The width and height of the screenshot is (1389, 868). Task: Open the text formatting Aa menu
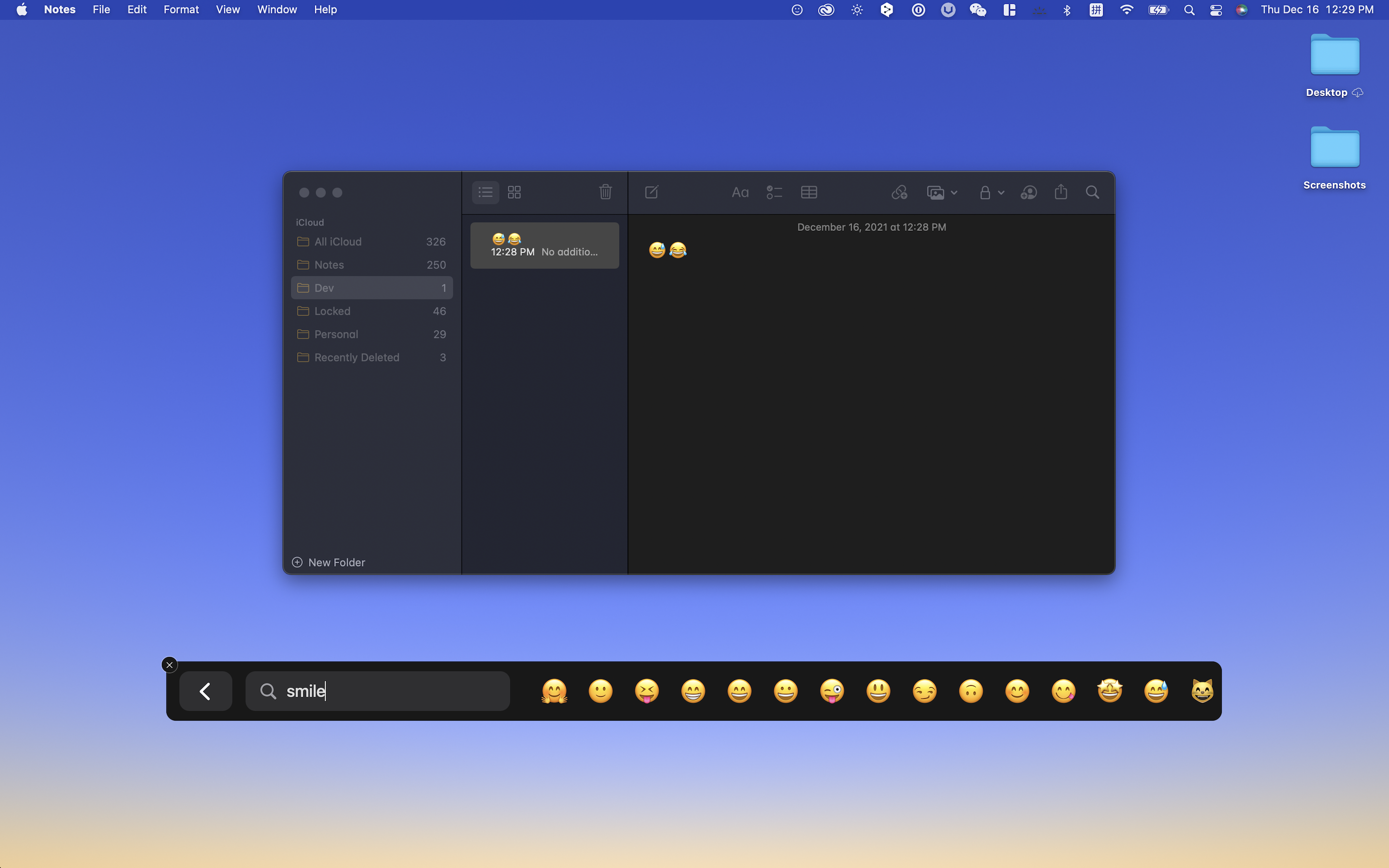(739, 192)
